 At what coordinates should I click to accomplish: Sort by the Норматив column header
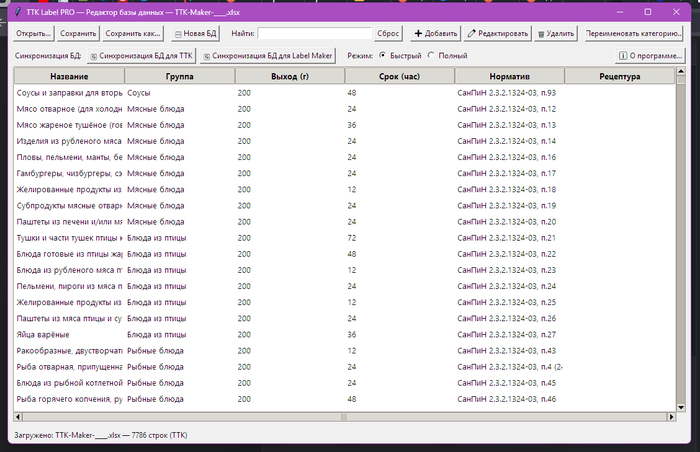[x=509, y=76]
